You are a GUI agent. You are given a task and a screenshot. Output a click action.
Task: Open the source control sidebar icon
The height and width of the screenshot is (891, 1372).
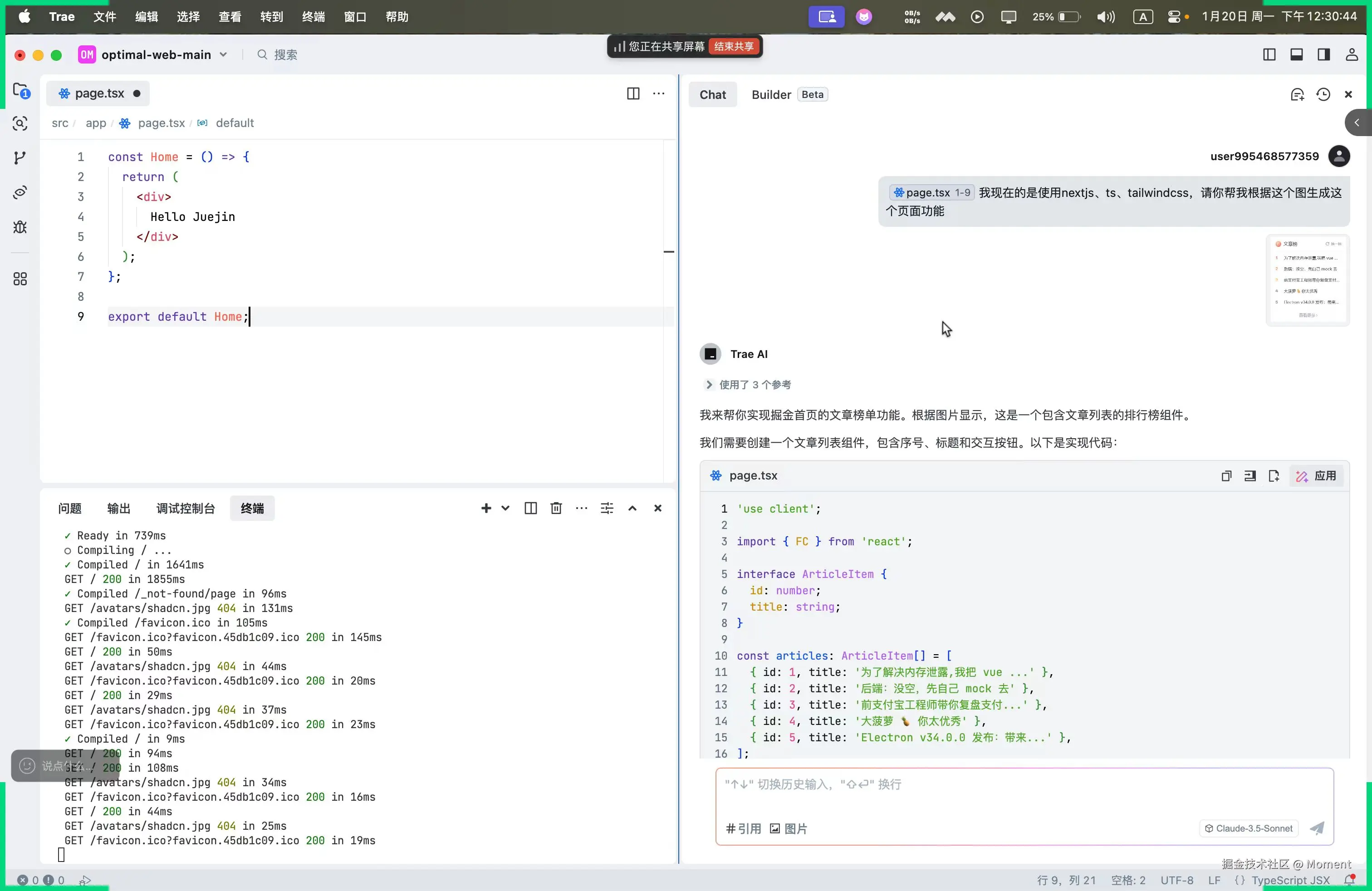point(20,158)
